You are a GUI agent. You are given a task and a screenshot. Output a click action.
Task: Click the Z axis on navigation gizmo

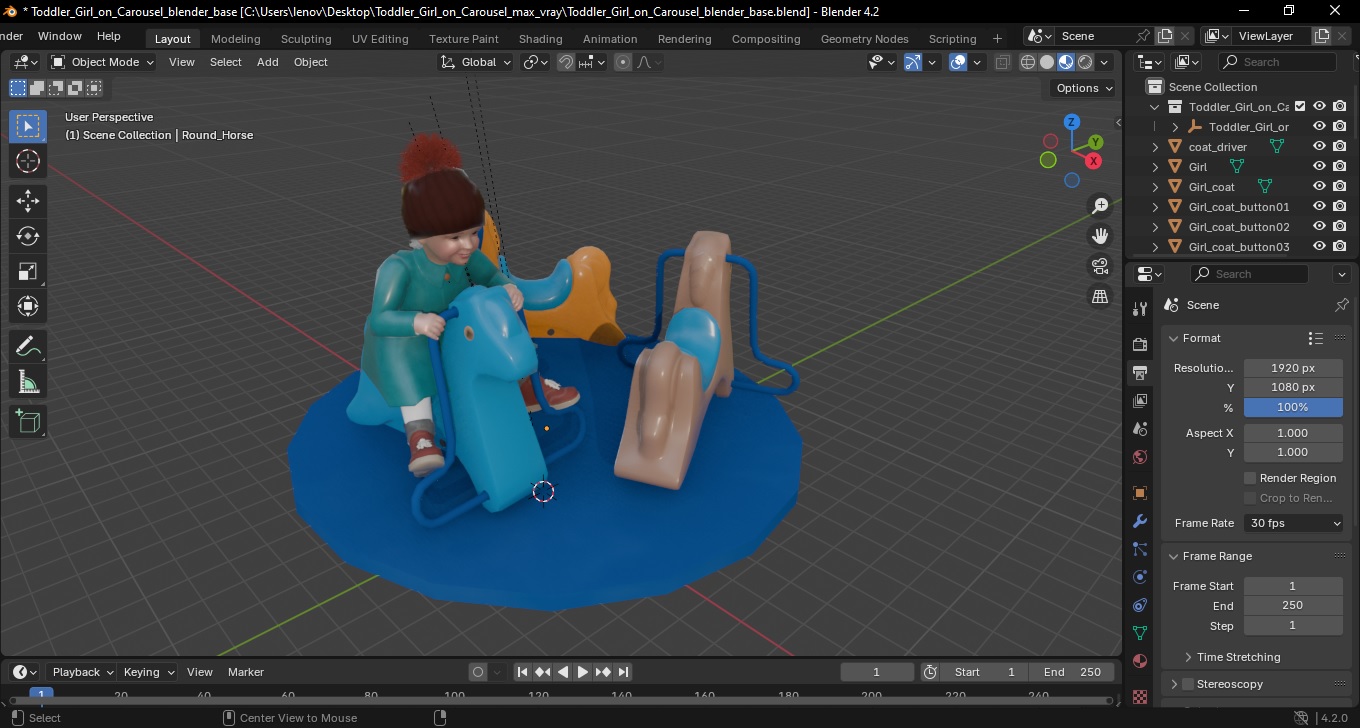pos(1071,122)
